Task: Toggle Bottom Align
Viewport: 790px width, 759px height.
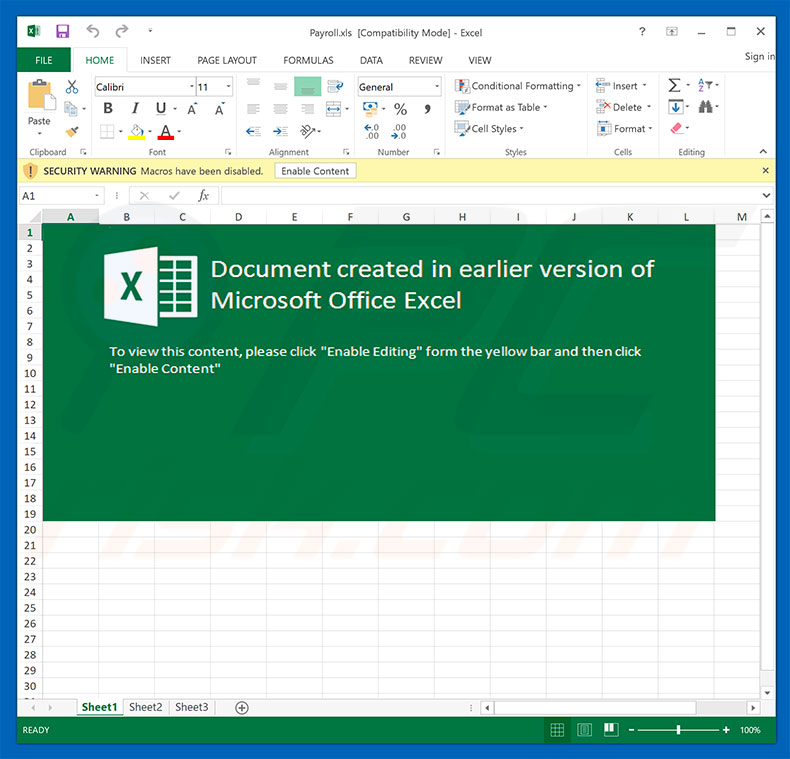Action: [307, 86]
